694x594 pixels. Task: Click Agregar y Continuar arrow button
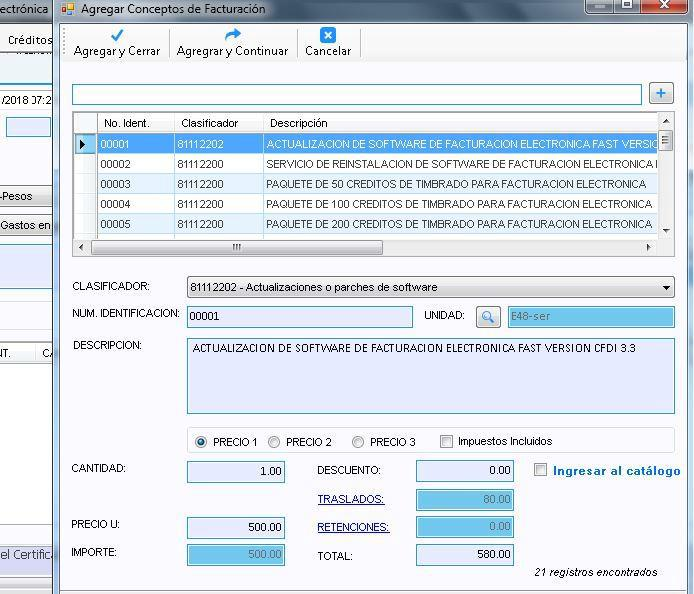232,43
